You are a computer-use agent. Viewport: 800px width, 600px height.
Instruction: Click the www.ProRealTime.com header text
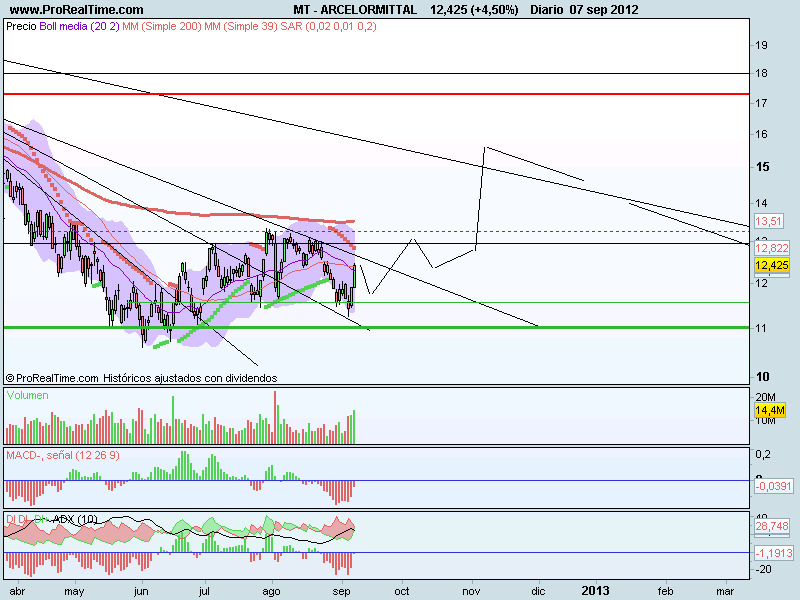(x=77, y=9)
